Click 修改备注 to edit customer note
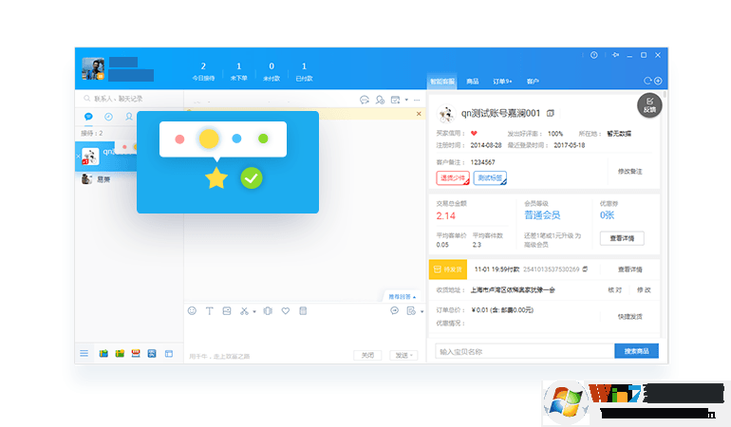 630,172
